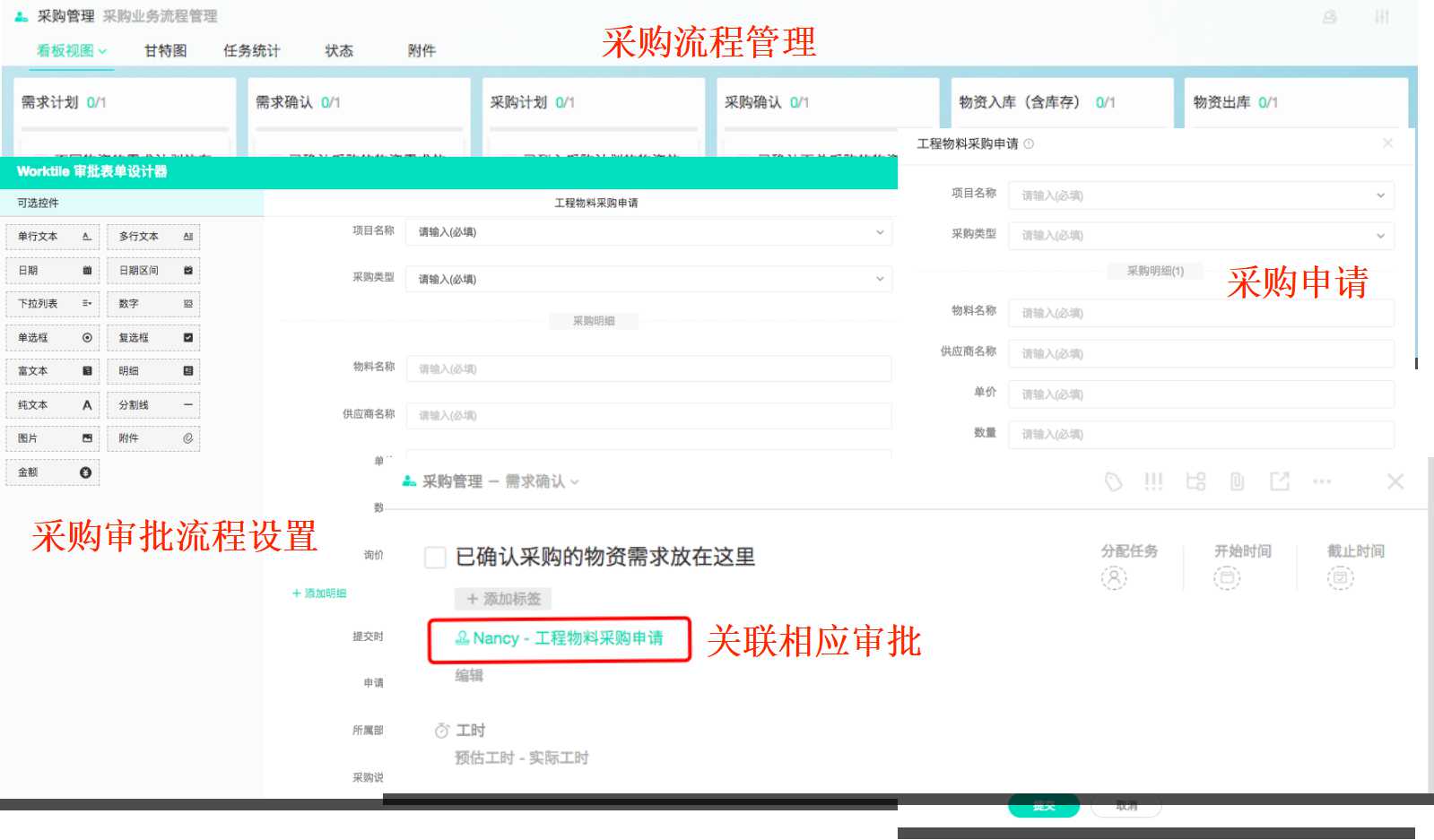The image size is (1434, 840).
Task: Click 单价 input in application panel
Action: pyautogui.click(x=1201, y=394)
